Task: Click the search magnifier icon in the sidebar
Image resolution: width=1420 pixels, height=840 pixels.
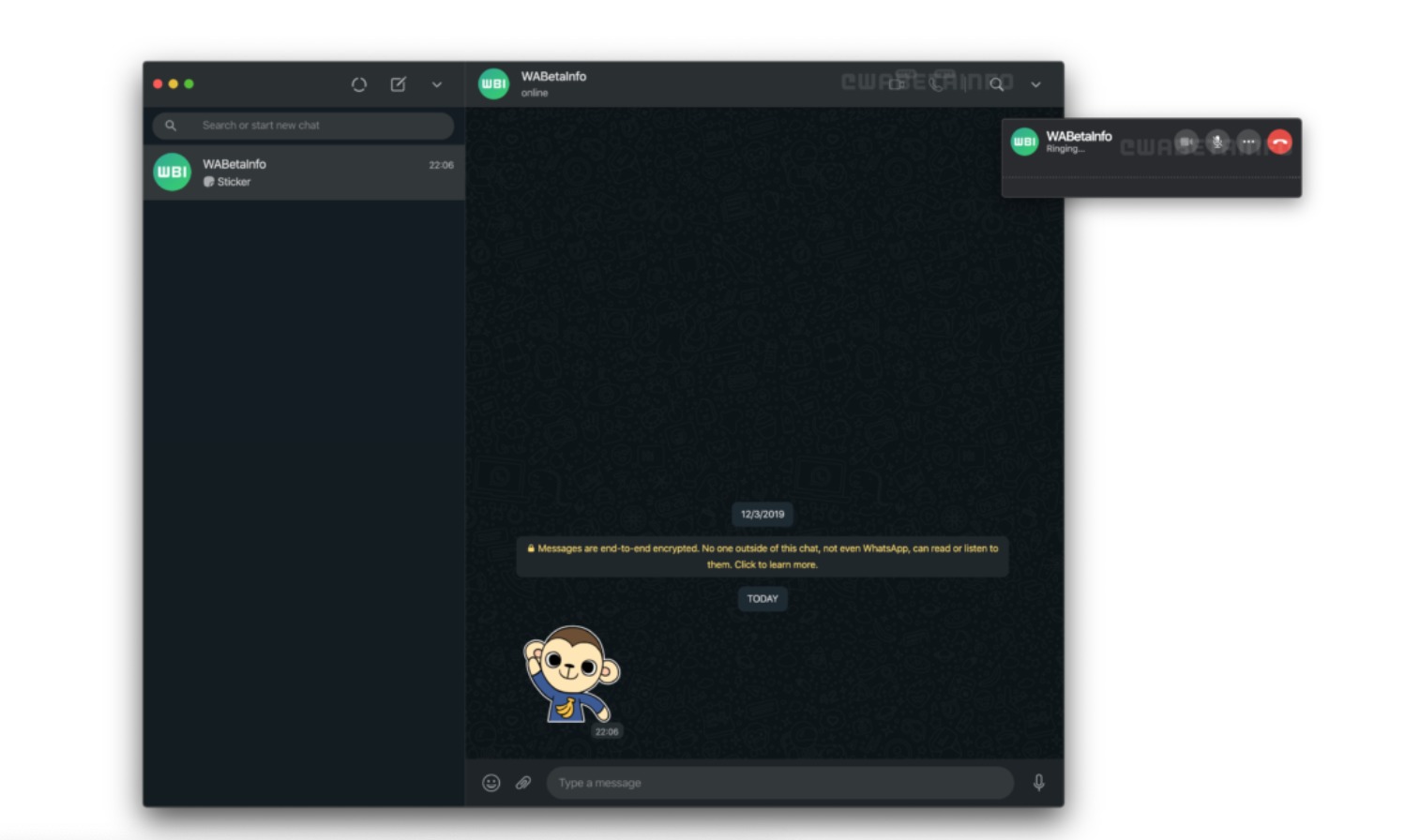Action: coord(171,126)
